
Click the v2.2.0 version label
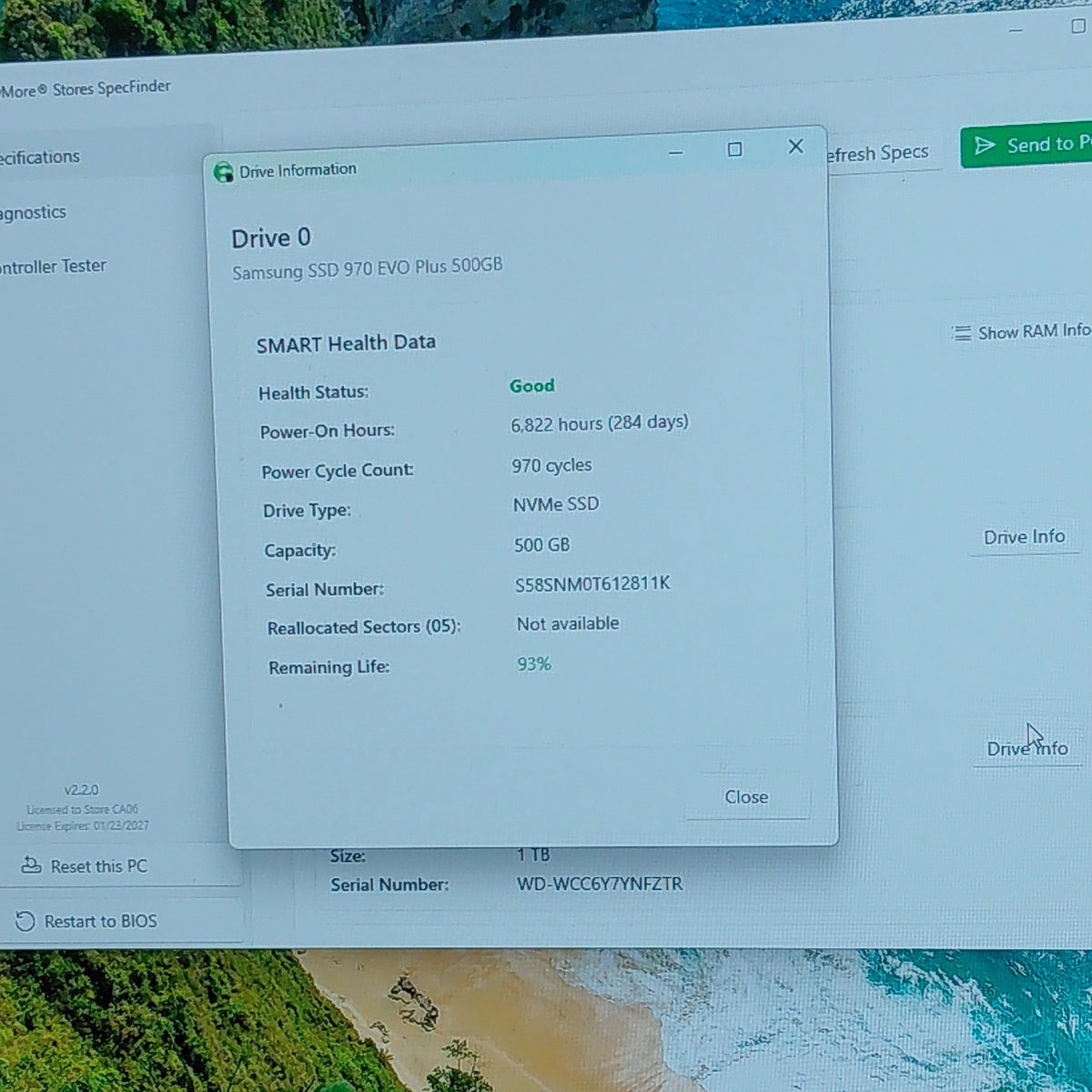(x=82, y=790)
